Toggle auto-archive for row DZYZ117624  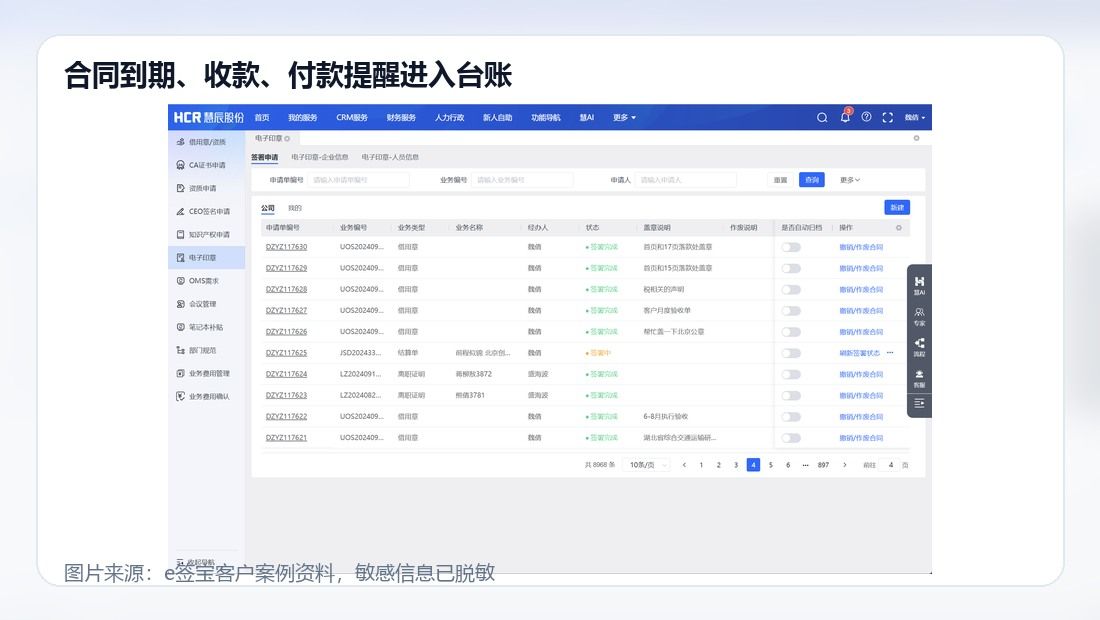click(x=791, y=375)
